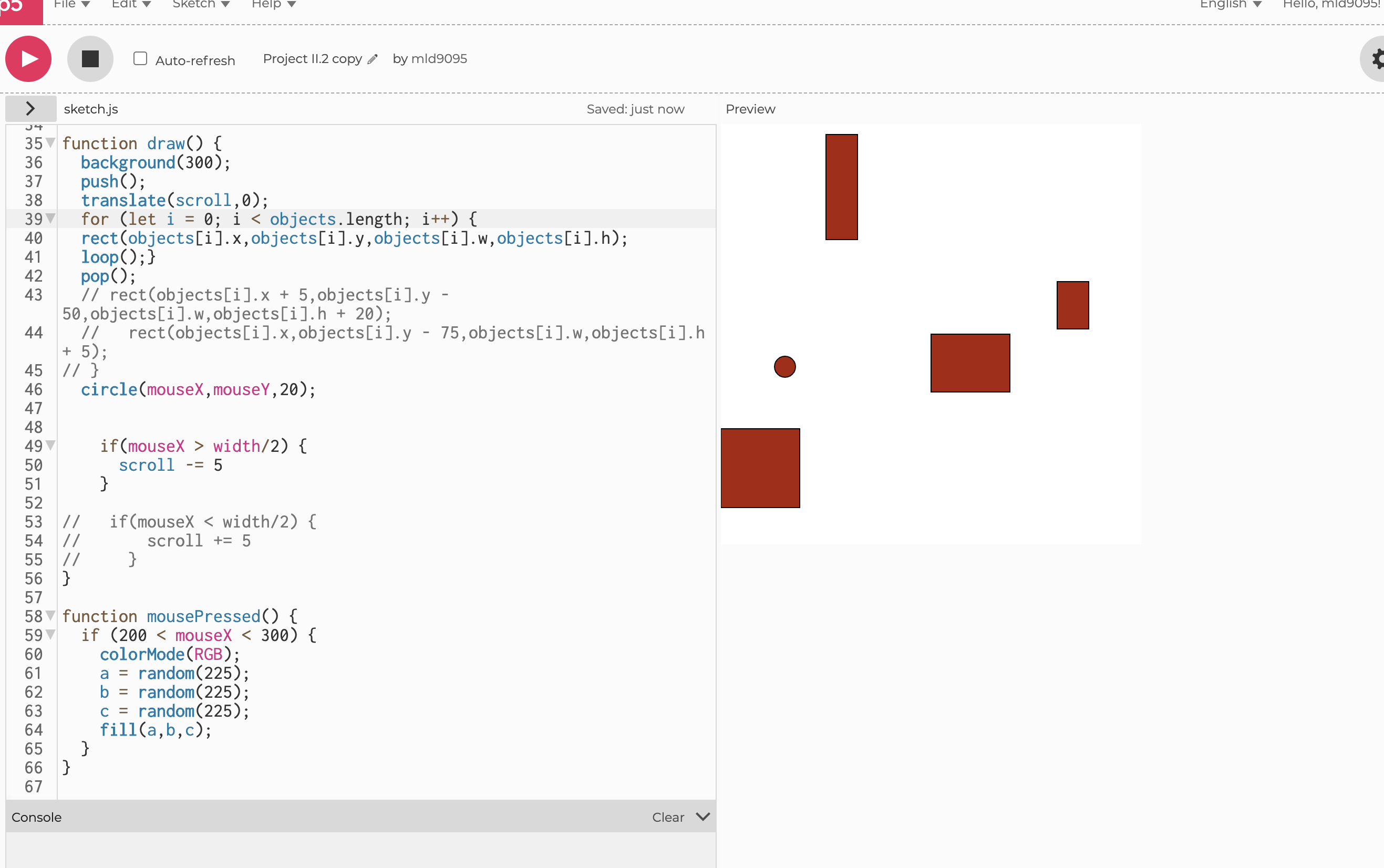Enable the Auto-refresh checkbox
The width and height of the screenshot is (1384, 868).
tap(139, 58)
